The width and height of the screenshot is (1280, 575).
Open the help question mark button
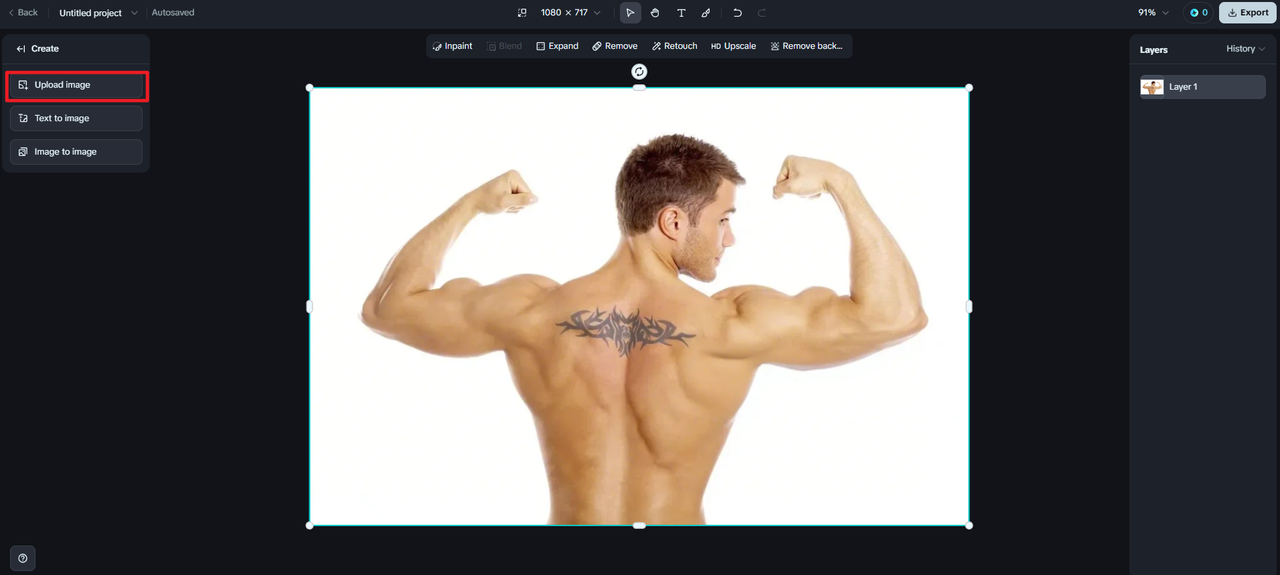coord(23,559)
